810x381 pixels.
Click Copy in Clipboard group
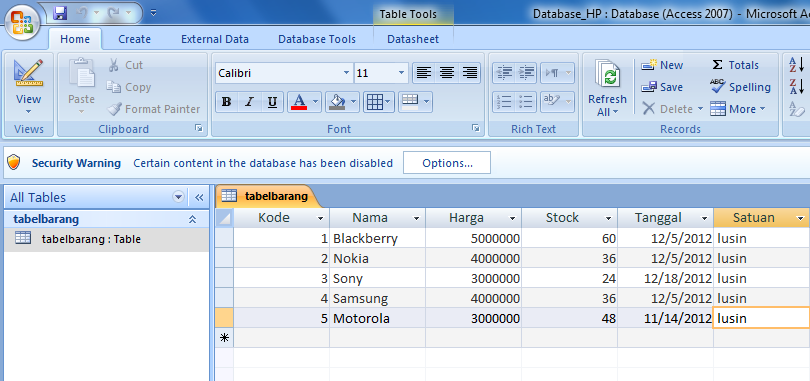pos(129,87)
